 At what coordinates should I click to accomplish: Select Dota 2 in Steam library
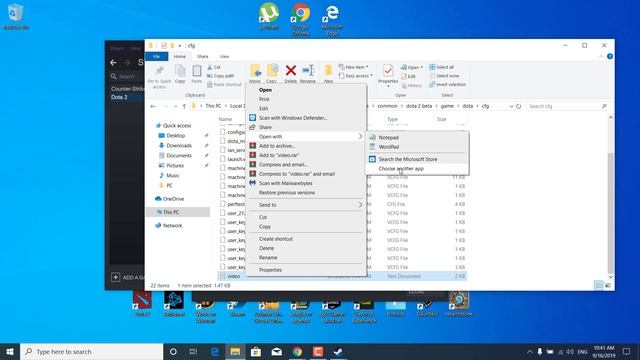119,97
